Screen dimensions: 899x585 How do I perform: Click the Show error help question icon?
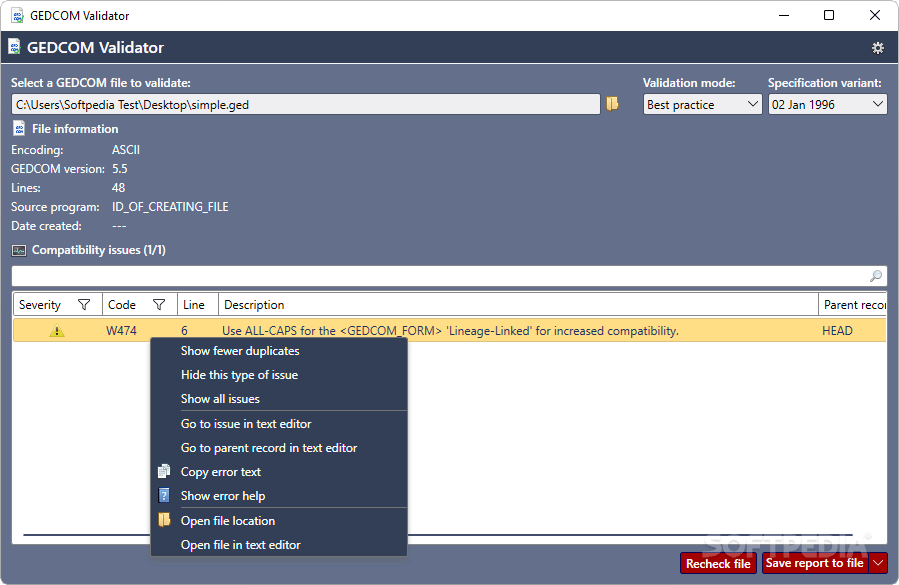point(164,496)
